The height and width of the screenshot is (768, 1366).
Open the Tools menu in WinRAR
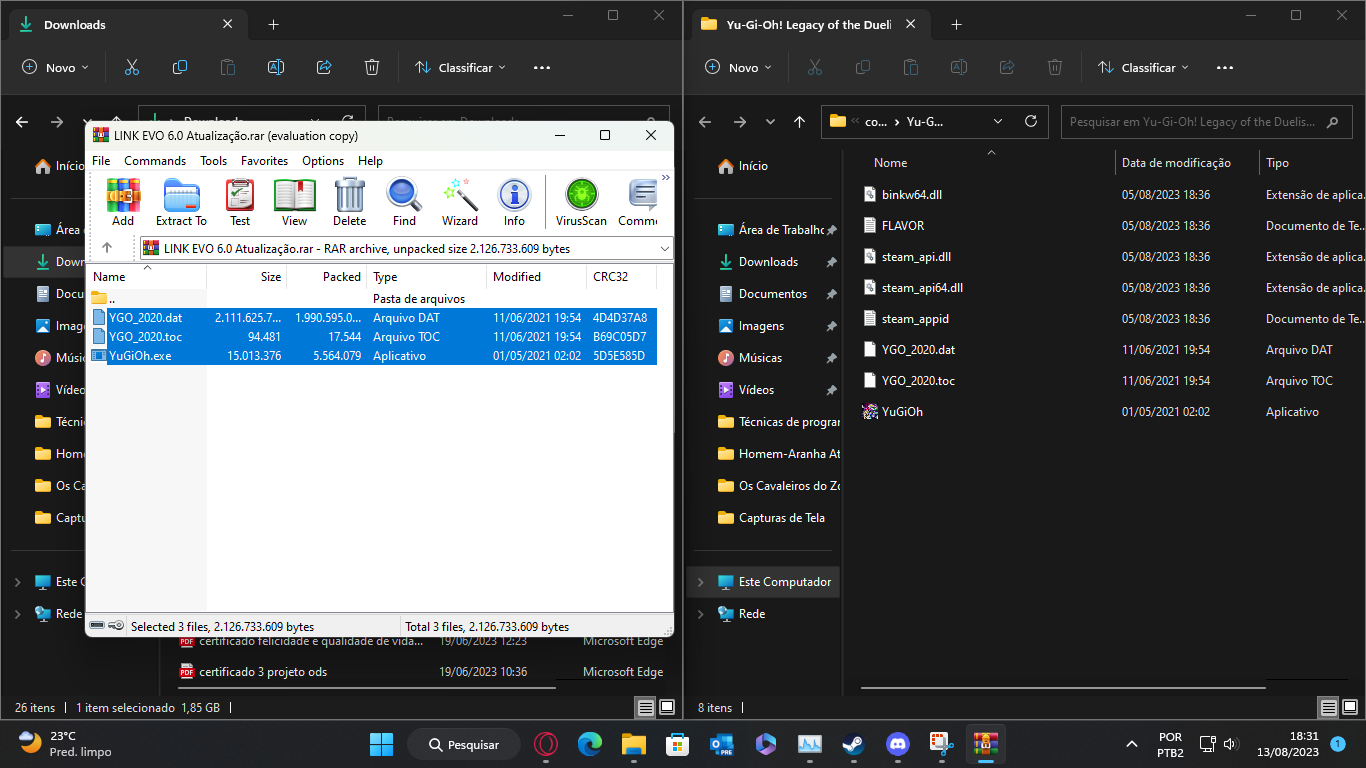(x=213, y=161)
